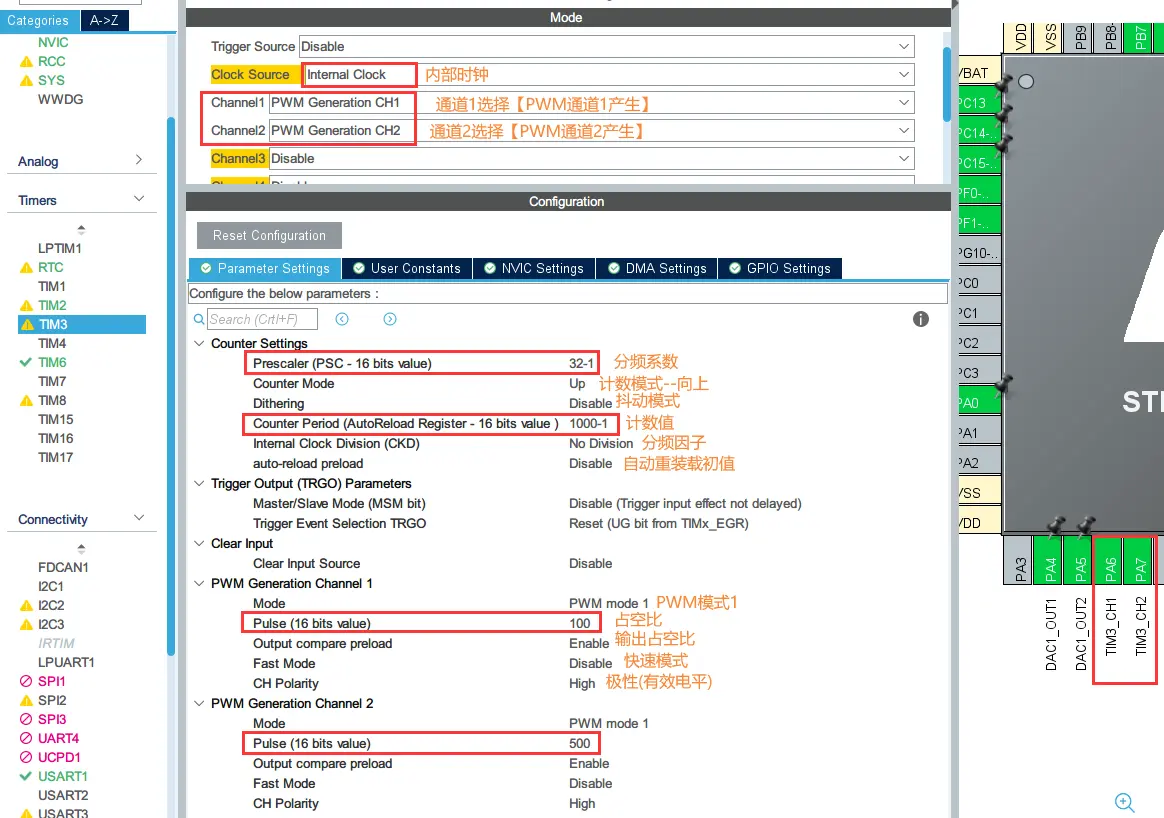Click the Reset Configuration button
Image resolution: width=1164 pixels, height=818 pixels.
(269, 236)
